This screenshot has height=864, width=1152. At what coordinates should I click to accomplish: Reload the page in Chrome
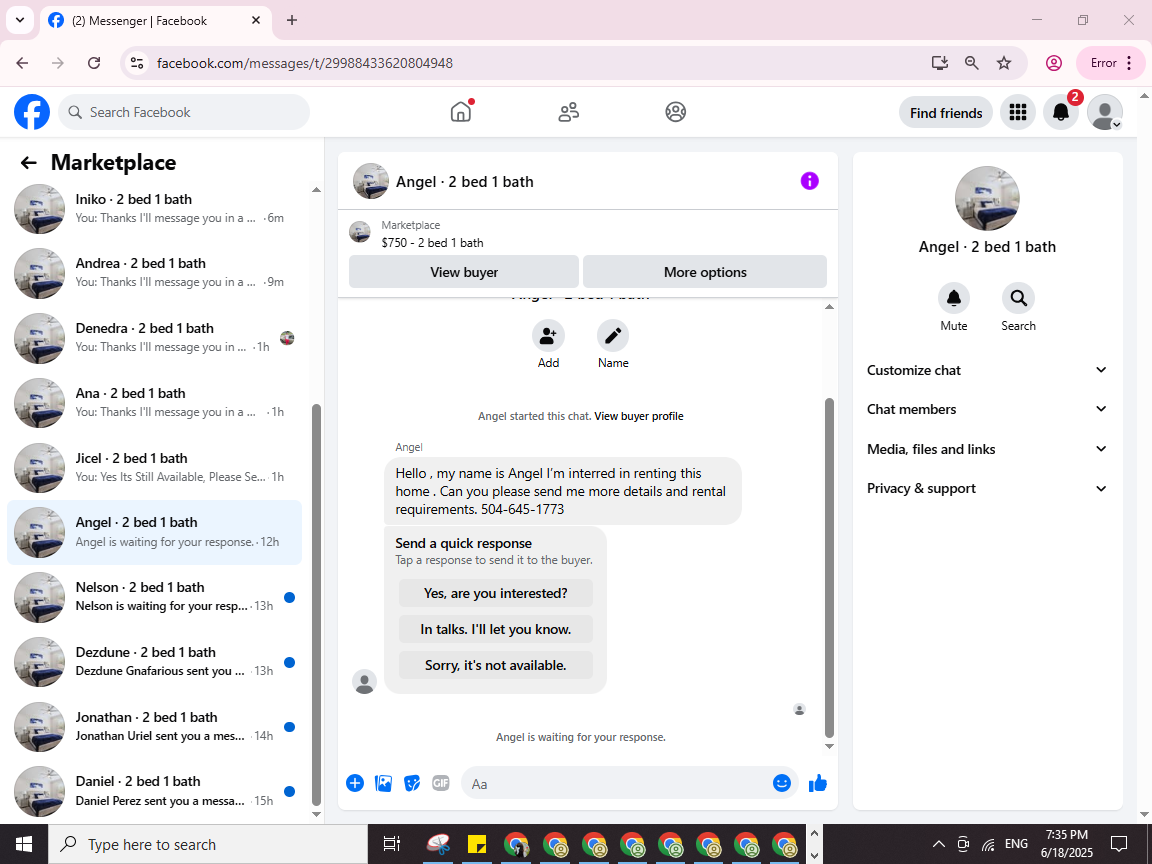[94, 63]
